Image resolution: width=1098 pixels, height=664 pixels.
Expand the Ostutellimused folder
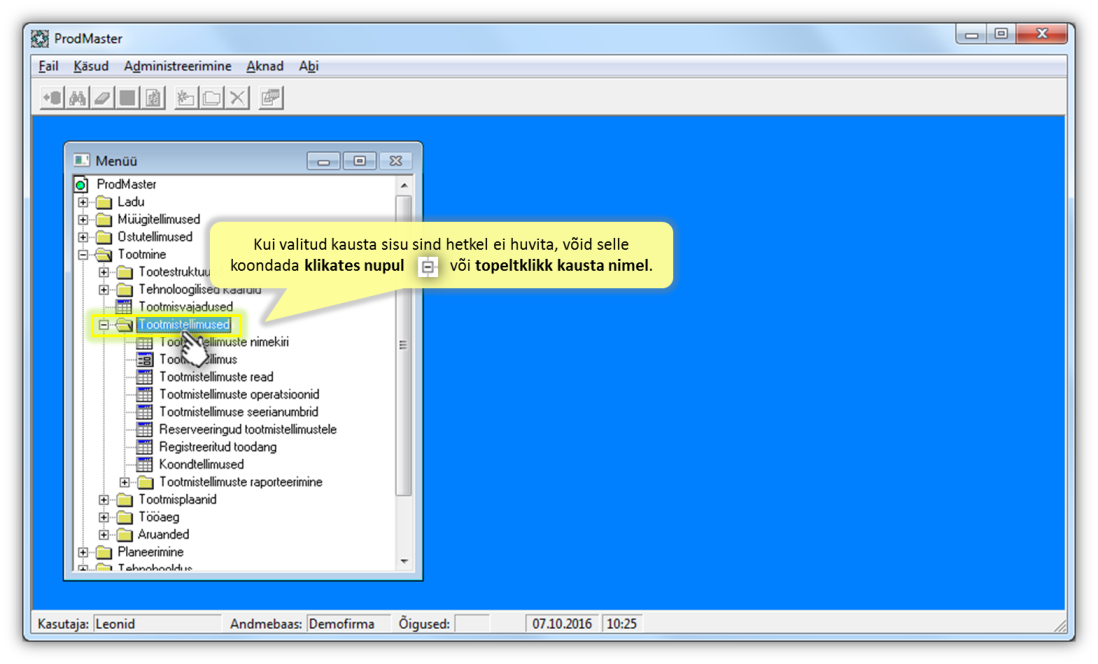83,237
